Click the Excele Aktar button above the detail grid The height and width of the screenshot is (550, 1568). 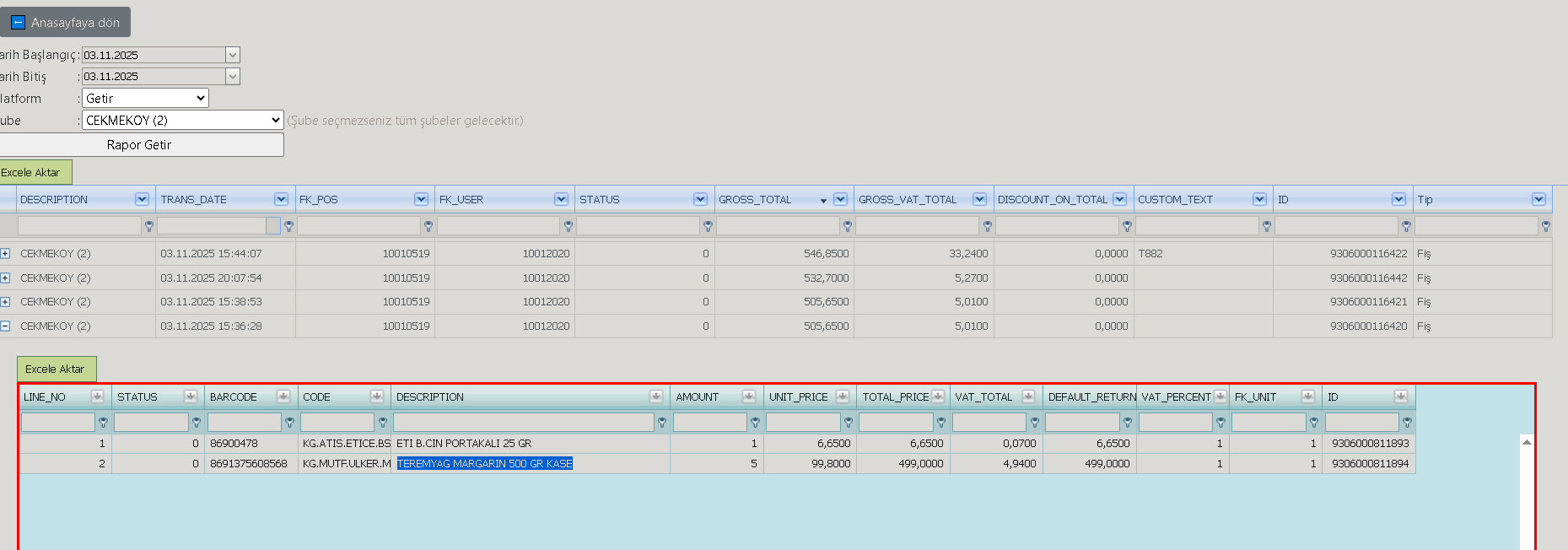click(x=57, y=369)
